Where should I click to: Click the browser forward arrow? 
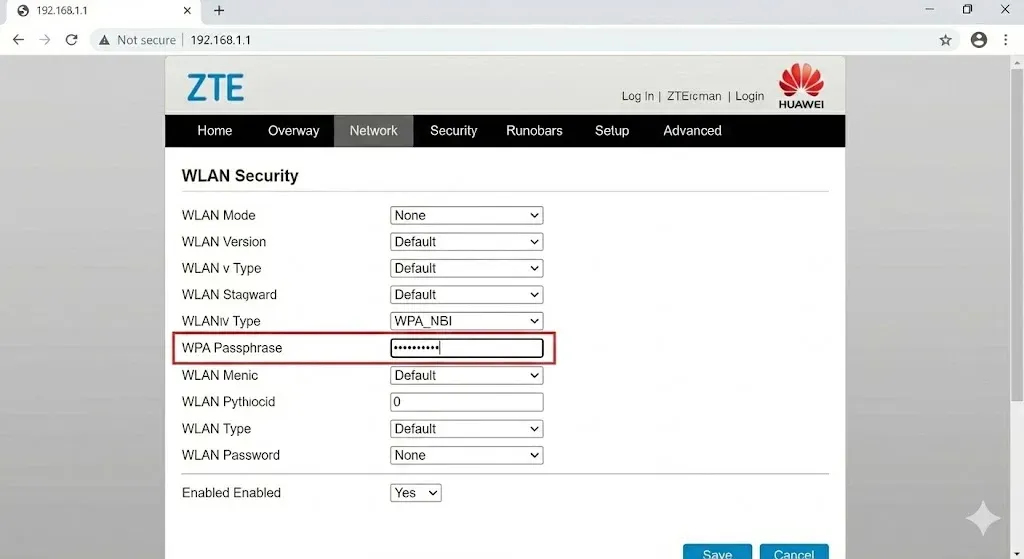click(x=44, y=40)
